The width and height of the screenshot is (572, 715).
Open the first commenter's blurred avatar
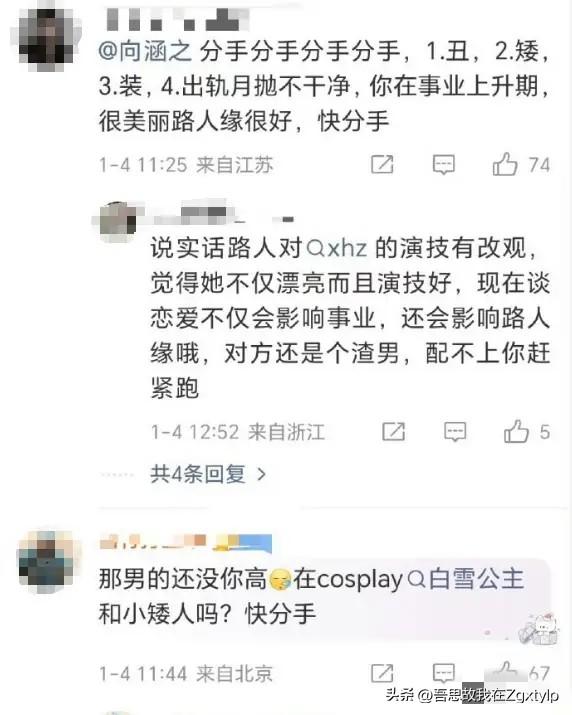[x=46, y=39]
